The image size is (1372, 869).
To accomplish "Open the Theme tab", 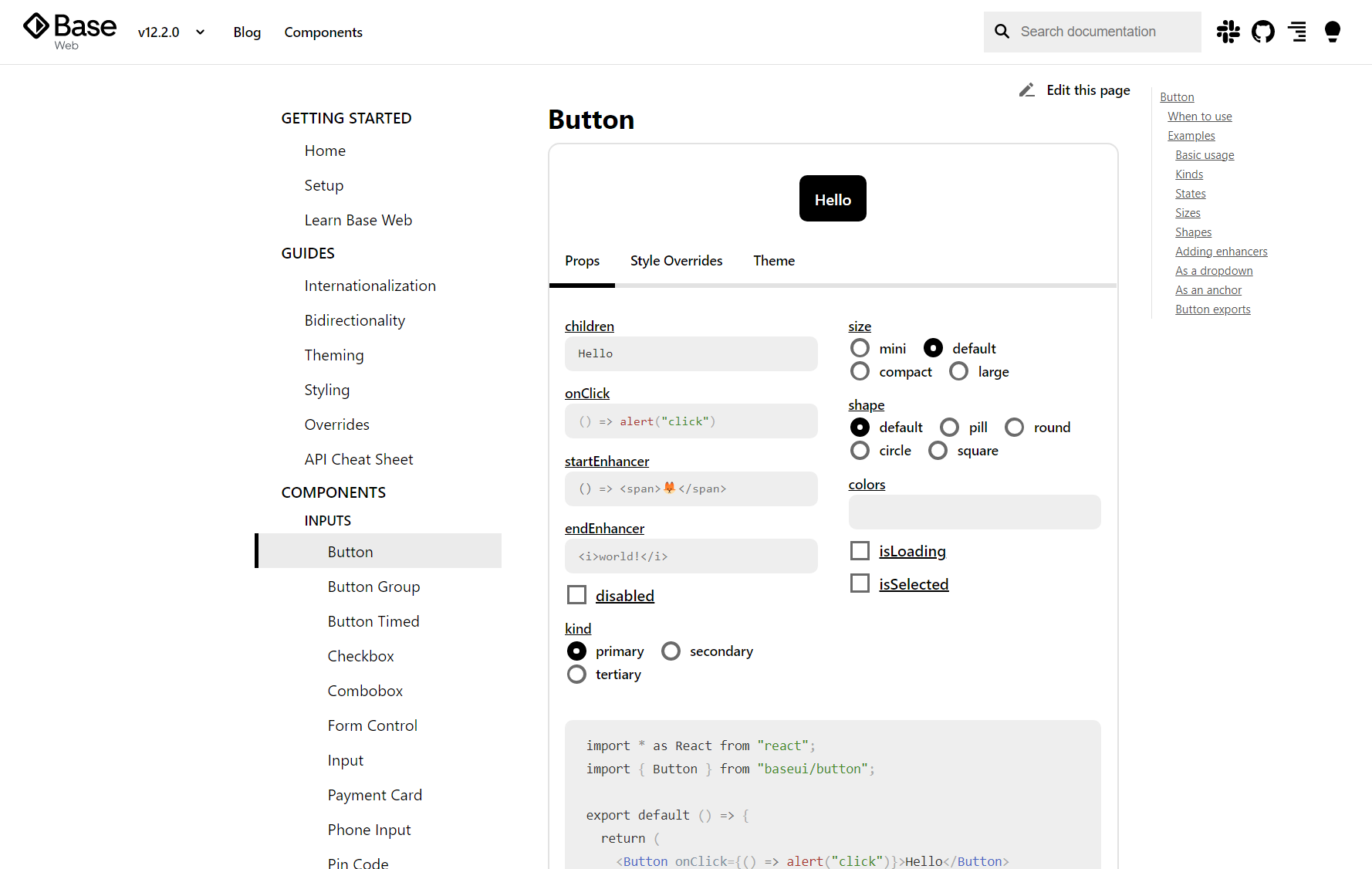I will point(773,260).
